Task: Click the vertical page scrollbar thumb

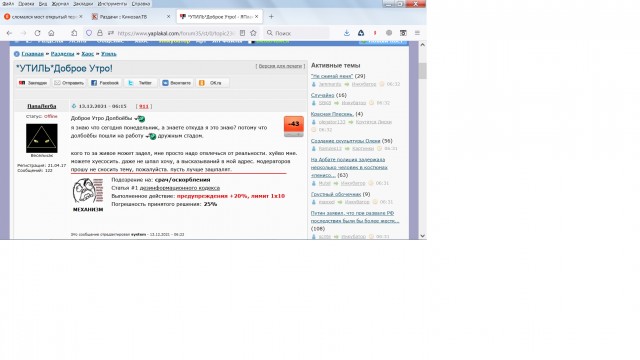Action: pyautogui.click(x=422, y=71)
